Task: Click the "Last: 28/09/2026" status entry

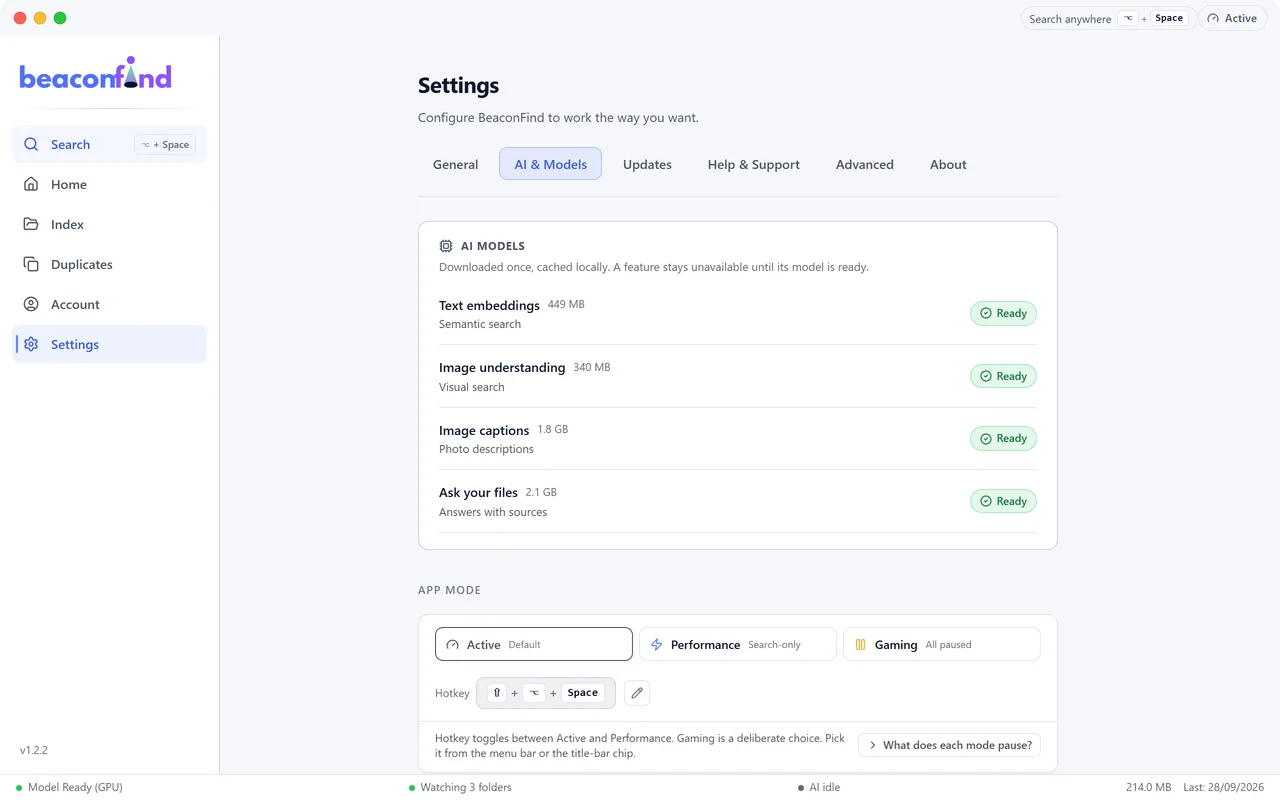Action: tap(1225, 787)
